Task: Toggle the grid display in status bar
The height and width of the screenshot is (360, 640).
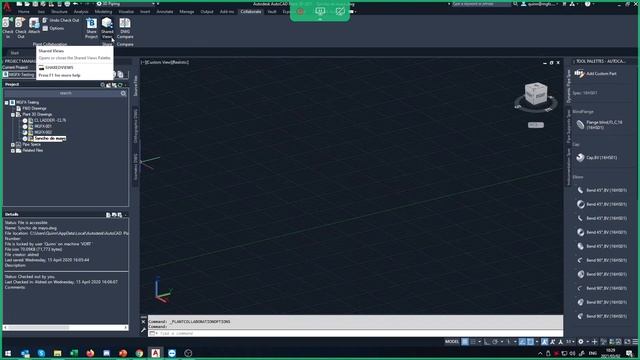Action: (465, 342)
